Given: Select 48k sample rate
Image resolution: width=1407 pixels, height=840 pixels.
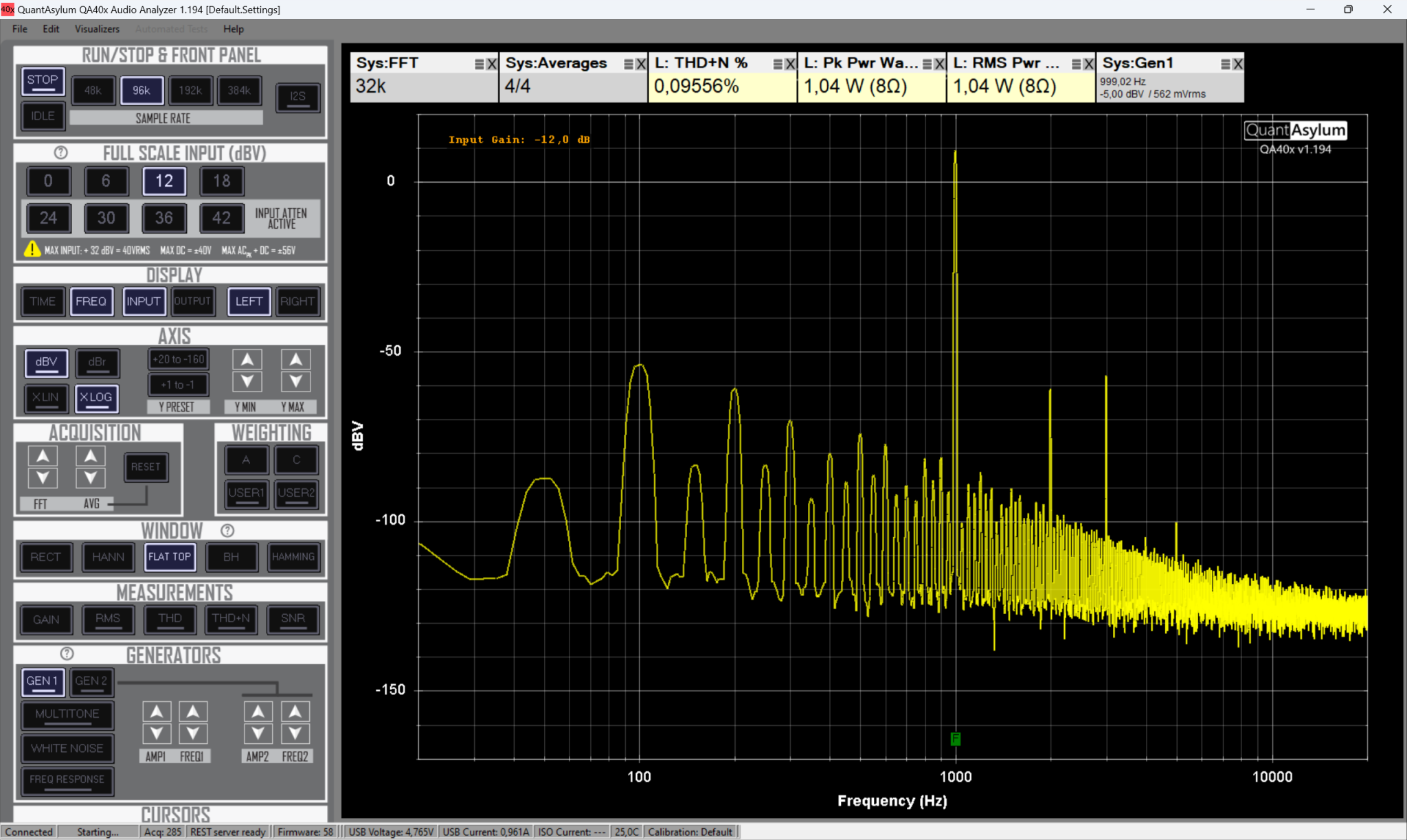Looking at the screenshot, I should pos(93,91).
